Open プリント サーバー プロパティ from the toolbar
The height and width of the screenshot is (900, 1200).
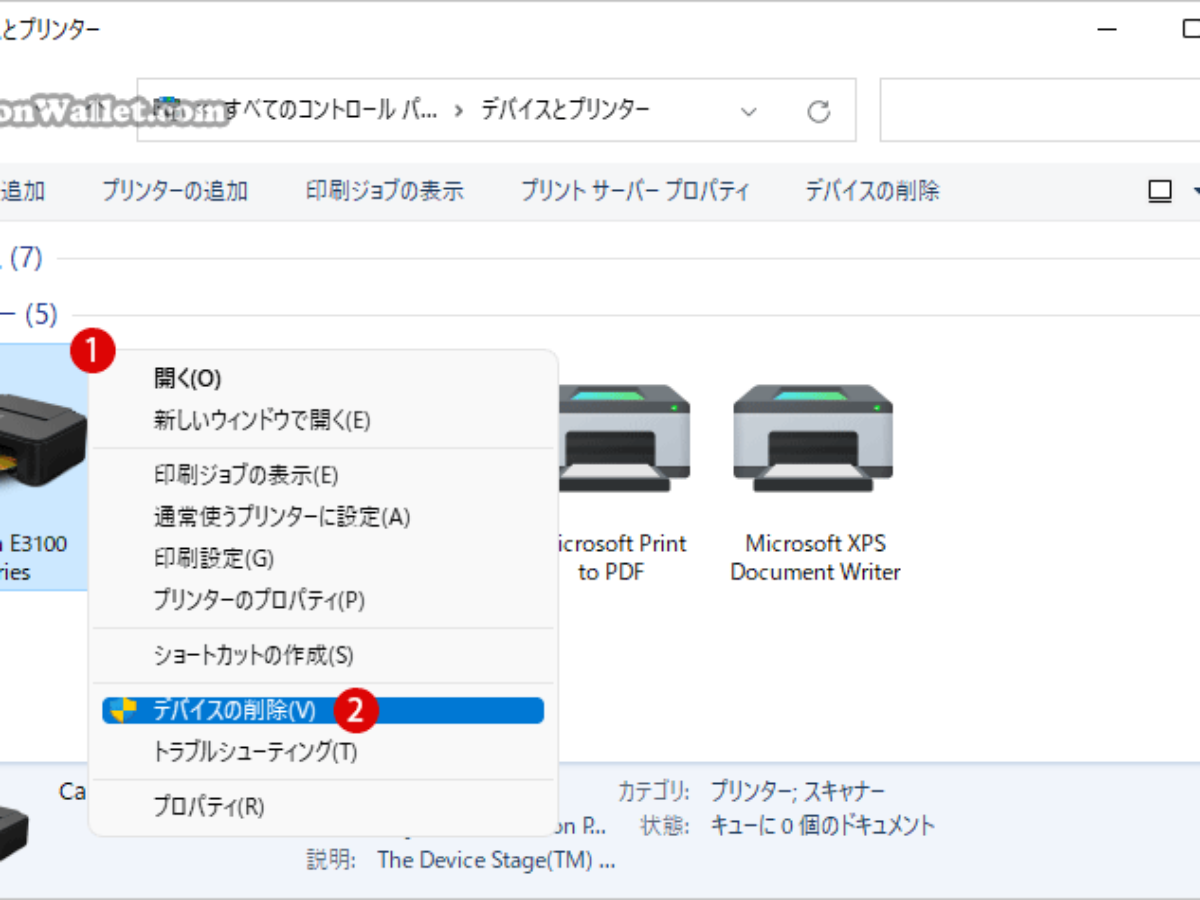click(636, 190)
